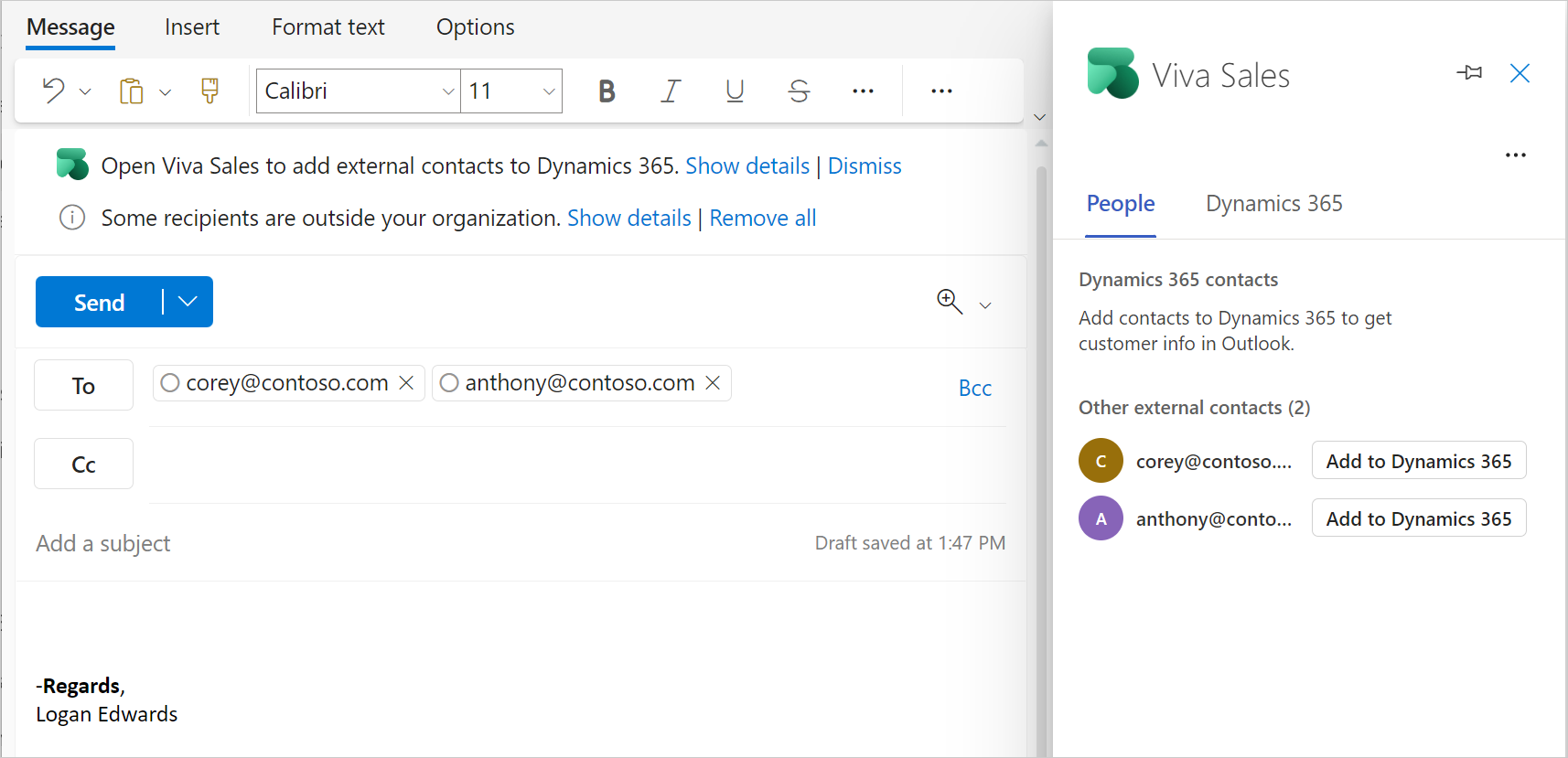
Task: Click anthony@conto... contact name in pane
Action: 1214,519
